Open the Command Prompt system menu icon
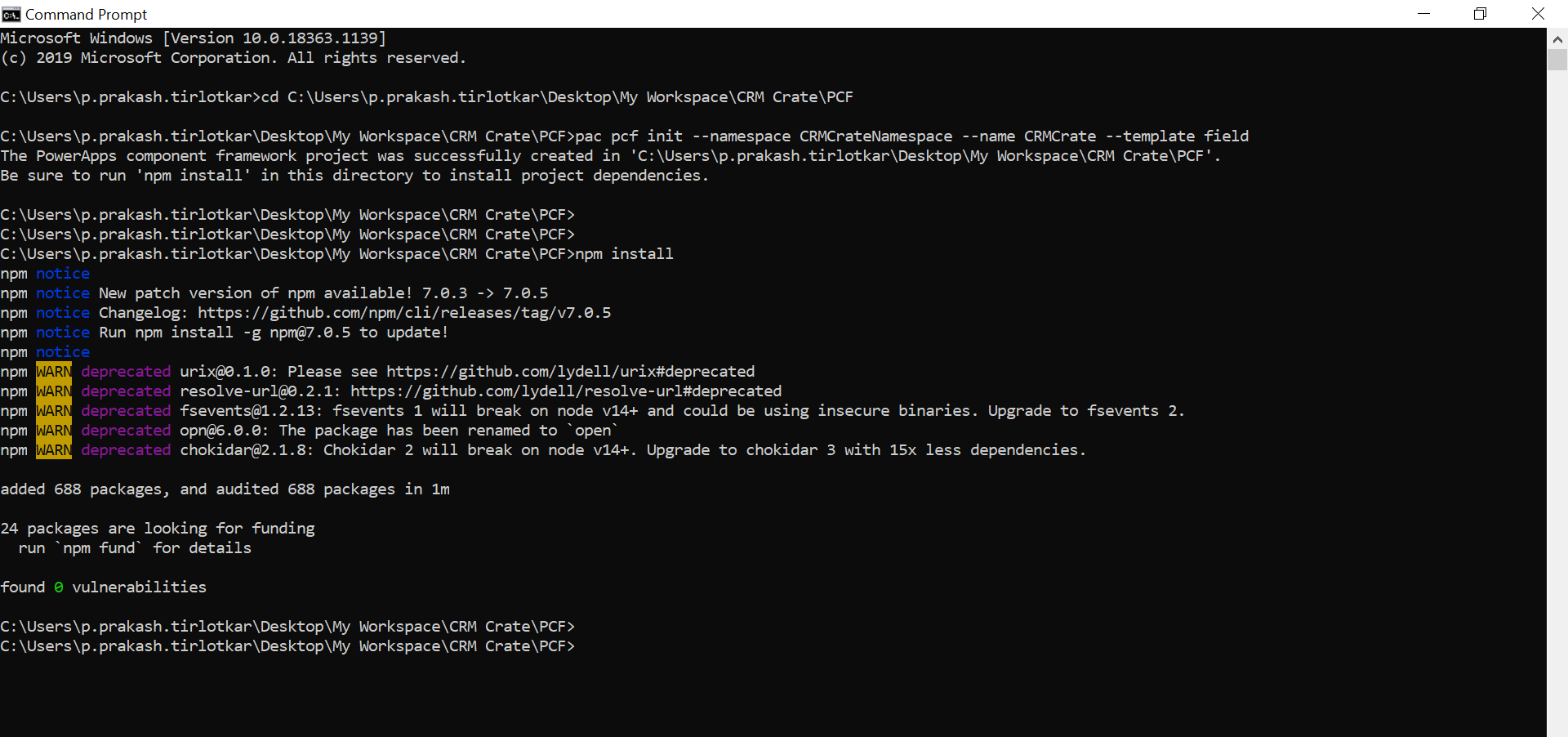The width and height of the screenshot is (1568, 737). (x=11, y=14)
